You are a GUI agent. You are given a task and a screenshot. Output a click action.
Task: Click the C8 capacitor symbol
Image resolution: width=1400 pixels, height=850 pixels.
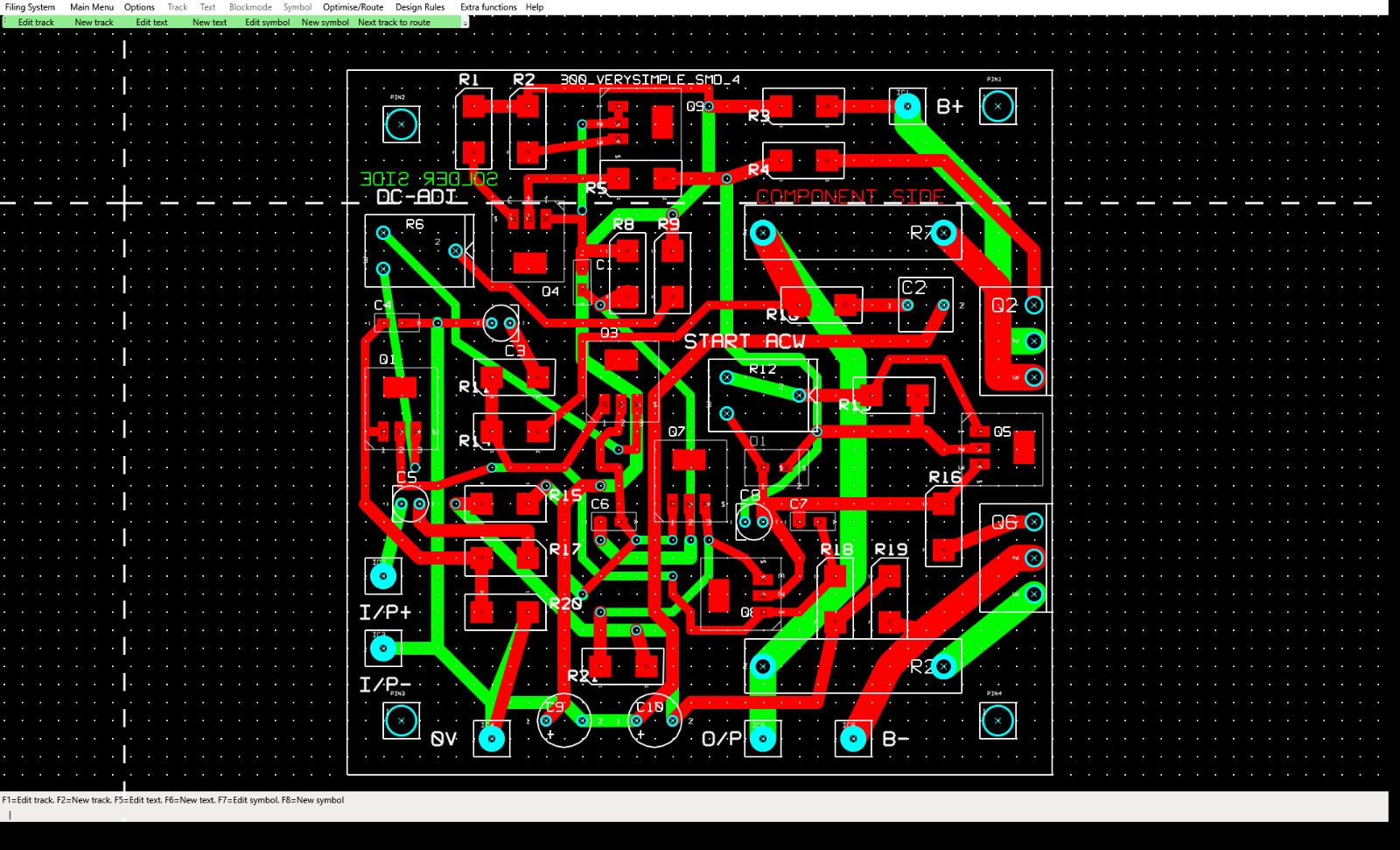pyautogui.click(x=753, y=522)
